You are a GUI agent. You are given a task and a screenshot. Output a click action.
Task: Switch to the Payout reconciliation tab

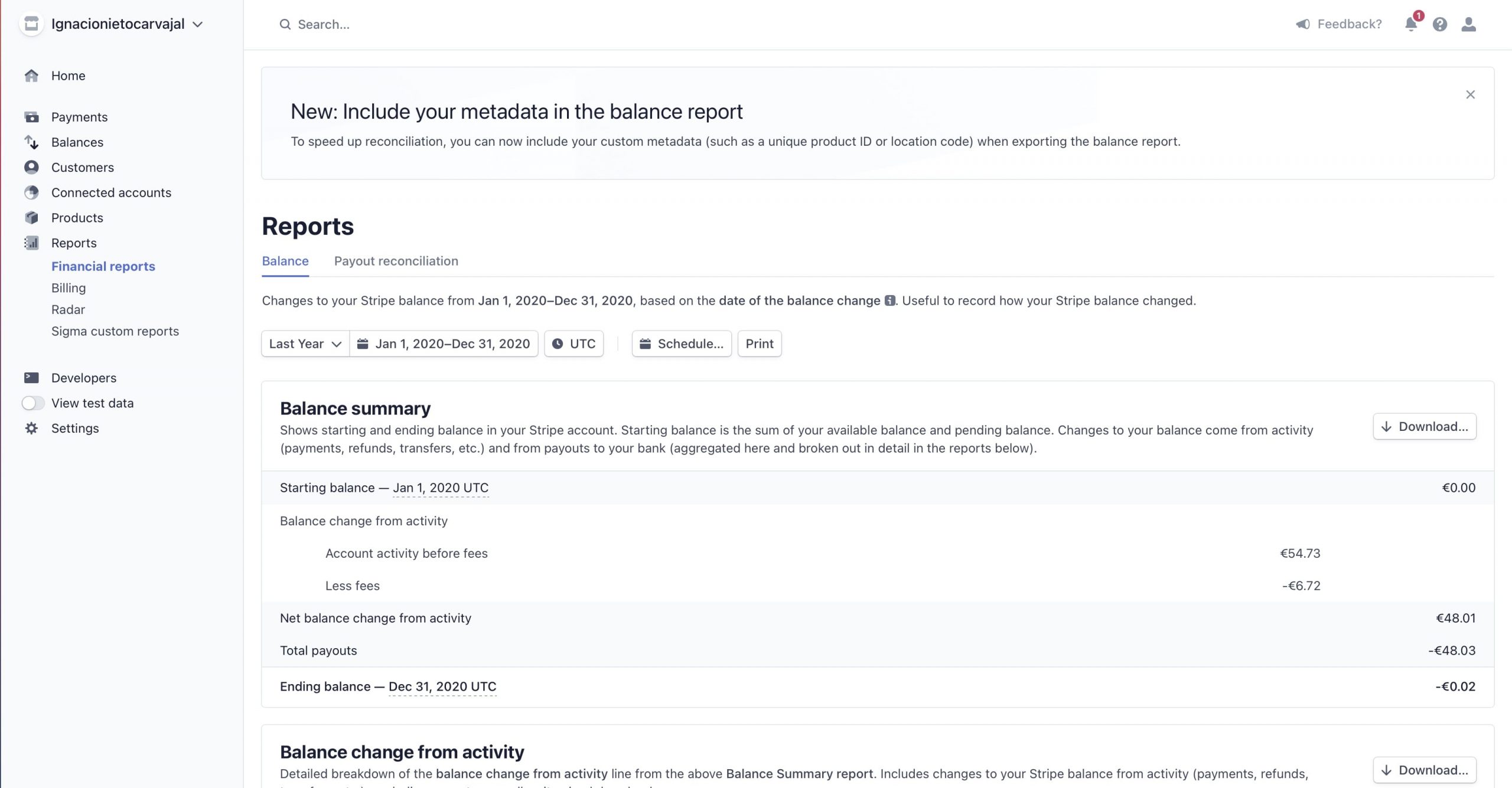click(396, 261)
